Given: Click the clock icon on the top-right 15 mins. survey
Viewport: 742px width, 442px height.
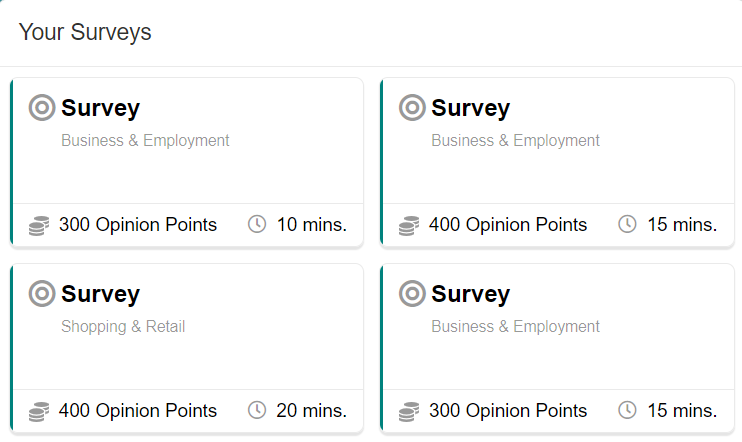Looking at the screenshot, I should point(627,224).
